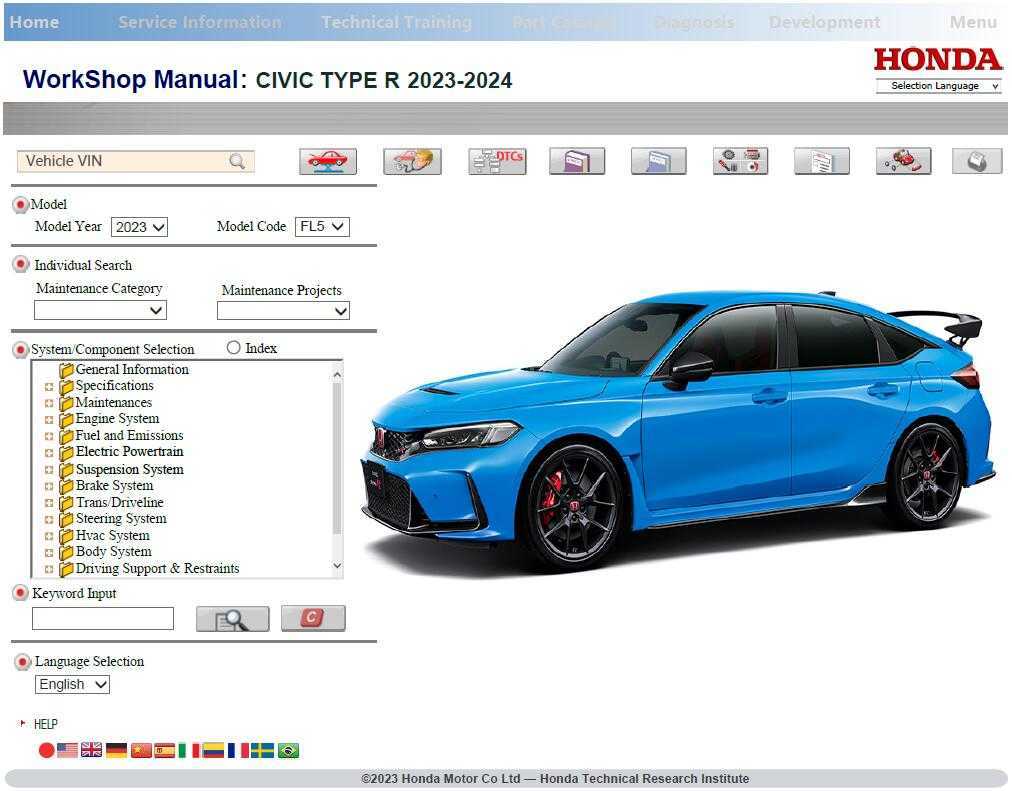Open the red car on lift icon
Image resolution: width=1012 pixels, height=791 pixels.
coord(327,161)
